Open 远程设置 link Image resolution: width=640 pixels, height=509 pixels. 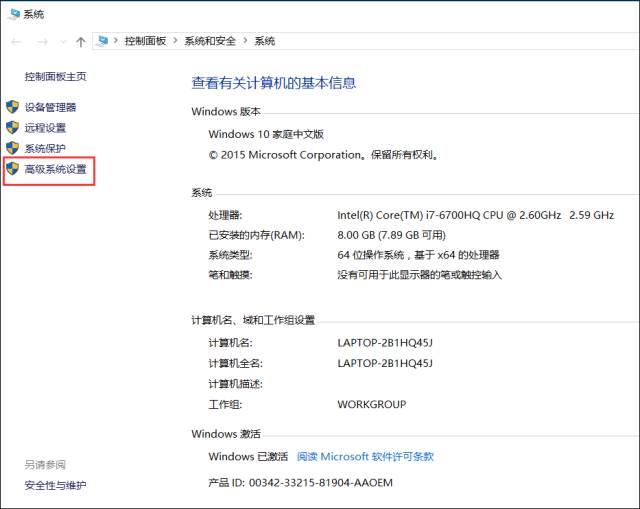[45, 128]
